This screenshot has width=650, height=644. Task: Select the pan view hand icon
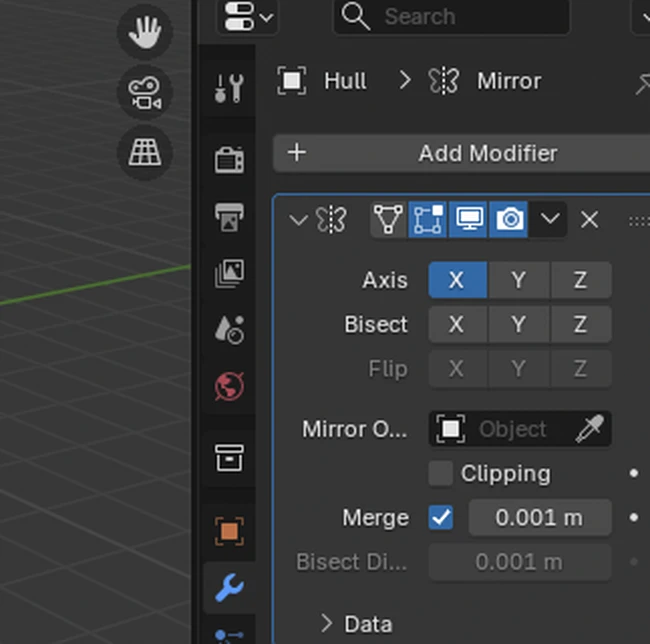[x=145, y=32]
